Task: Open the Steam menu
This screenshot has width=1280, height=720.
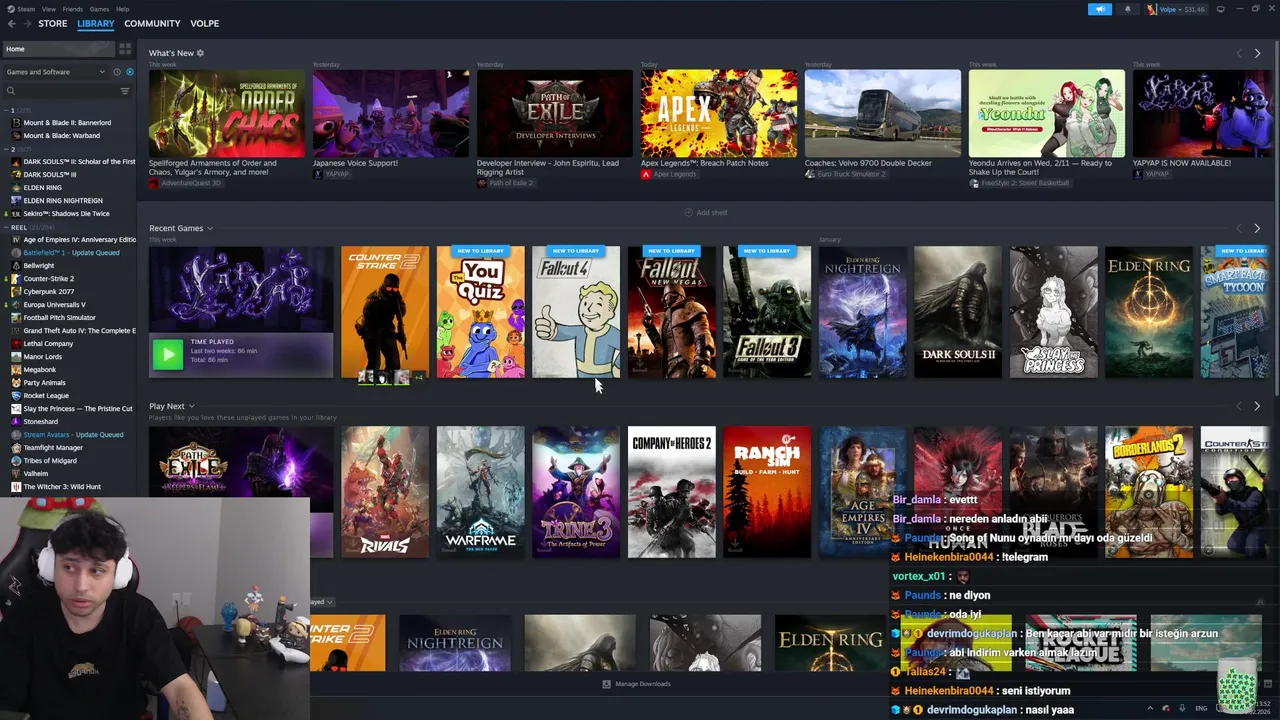Action: [25, 9]
